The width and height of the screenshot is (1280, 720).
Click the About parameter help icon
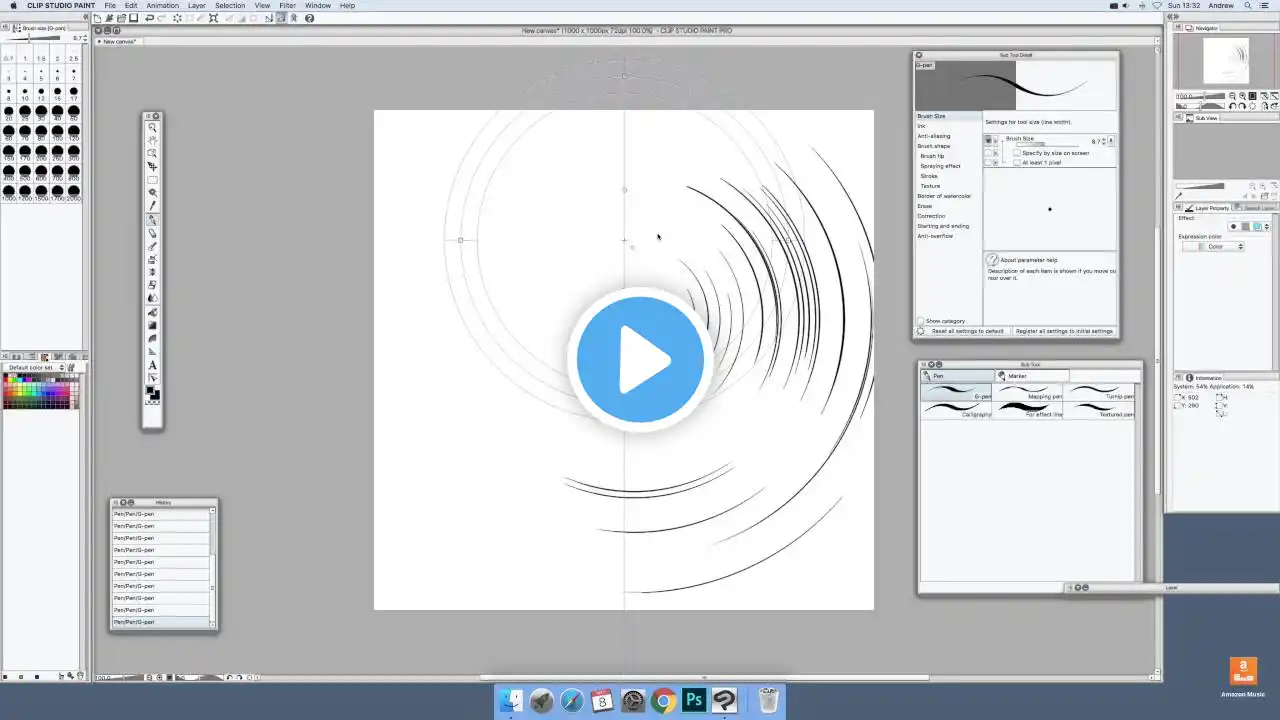coord(992,260)
